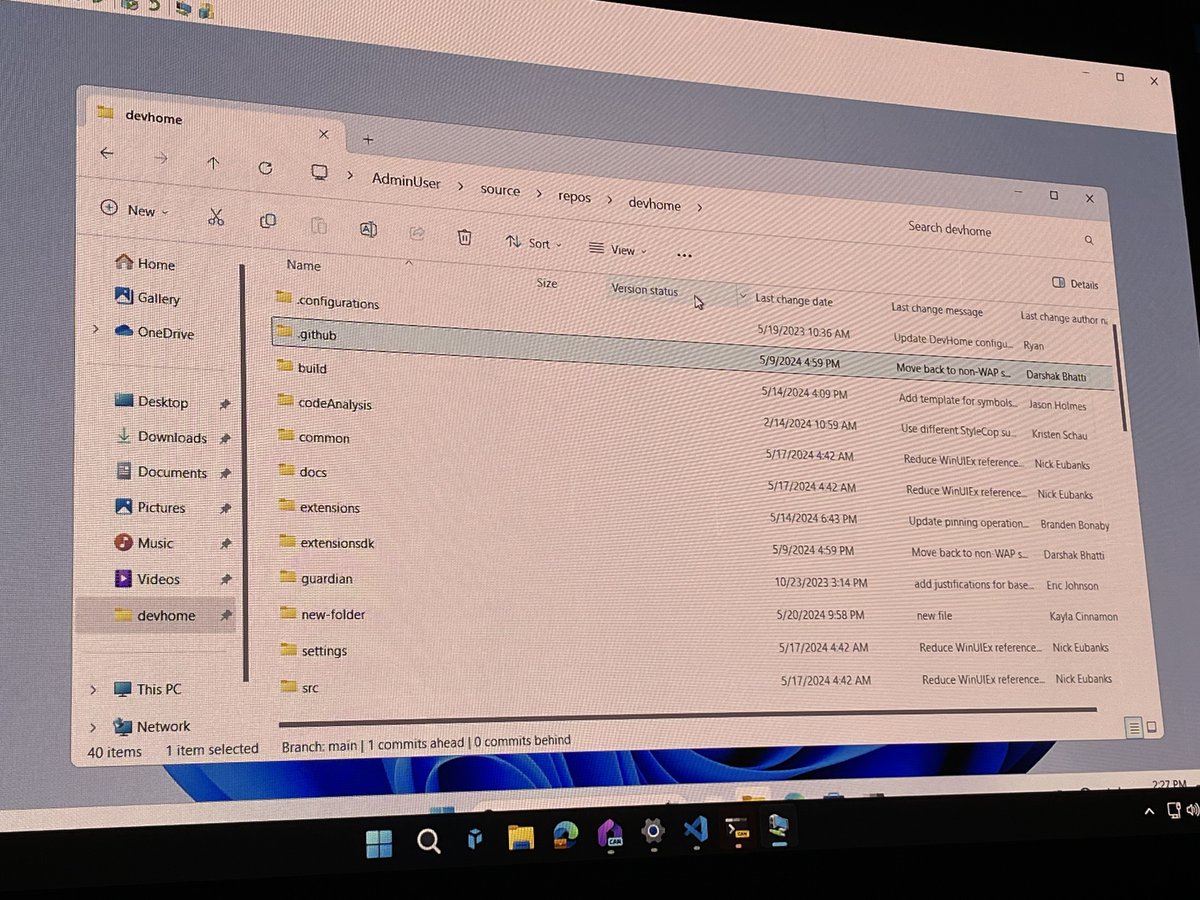Click the Paste icon in toolbar

318,226
